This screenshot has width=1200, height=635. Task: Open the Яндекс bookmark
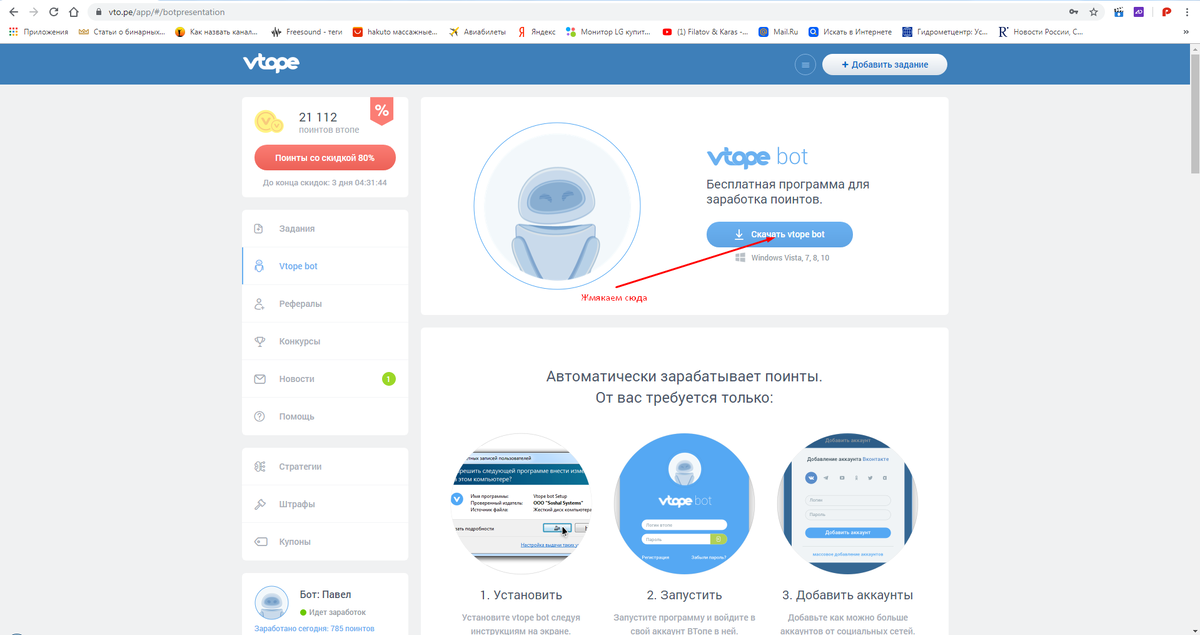[536, 32]
